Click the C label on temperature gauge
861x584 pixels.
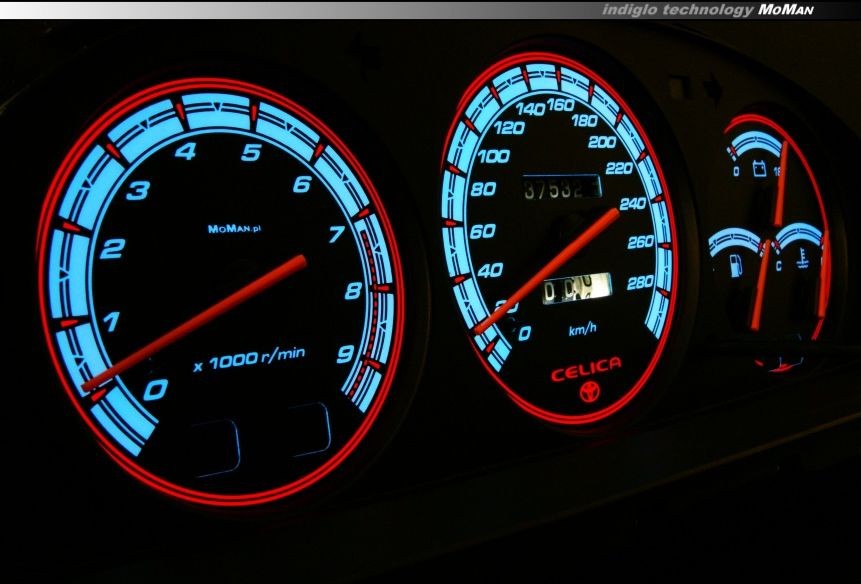pos(778,267)
